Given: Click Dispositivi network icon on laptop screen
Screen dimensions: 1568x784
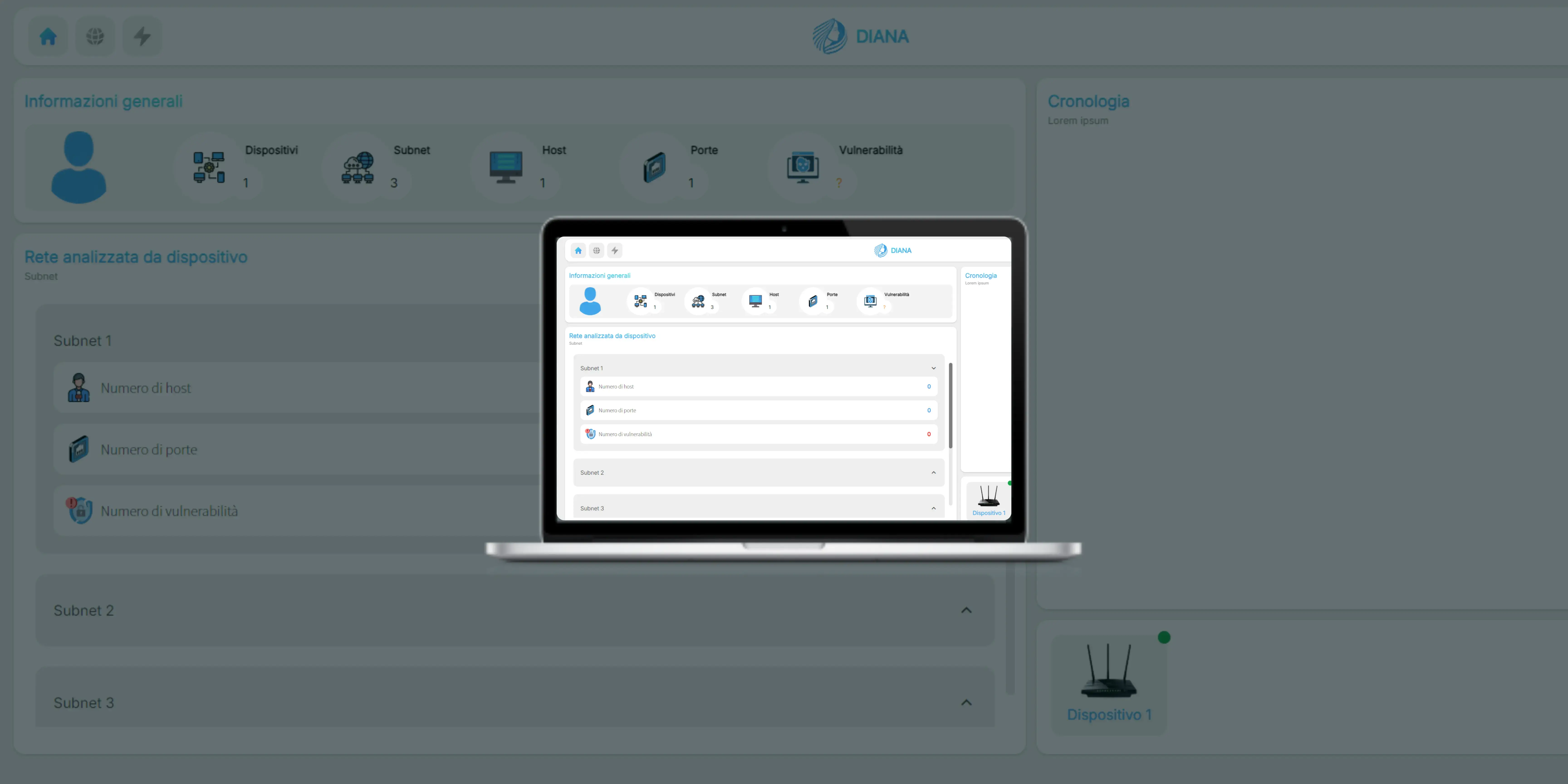Looking at the screenshot, I should click(x=640, y=301).
